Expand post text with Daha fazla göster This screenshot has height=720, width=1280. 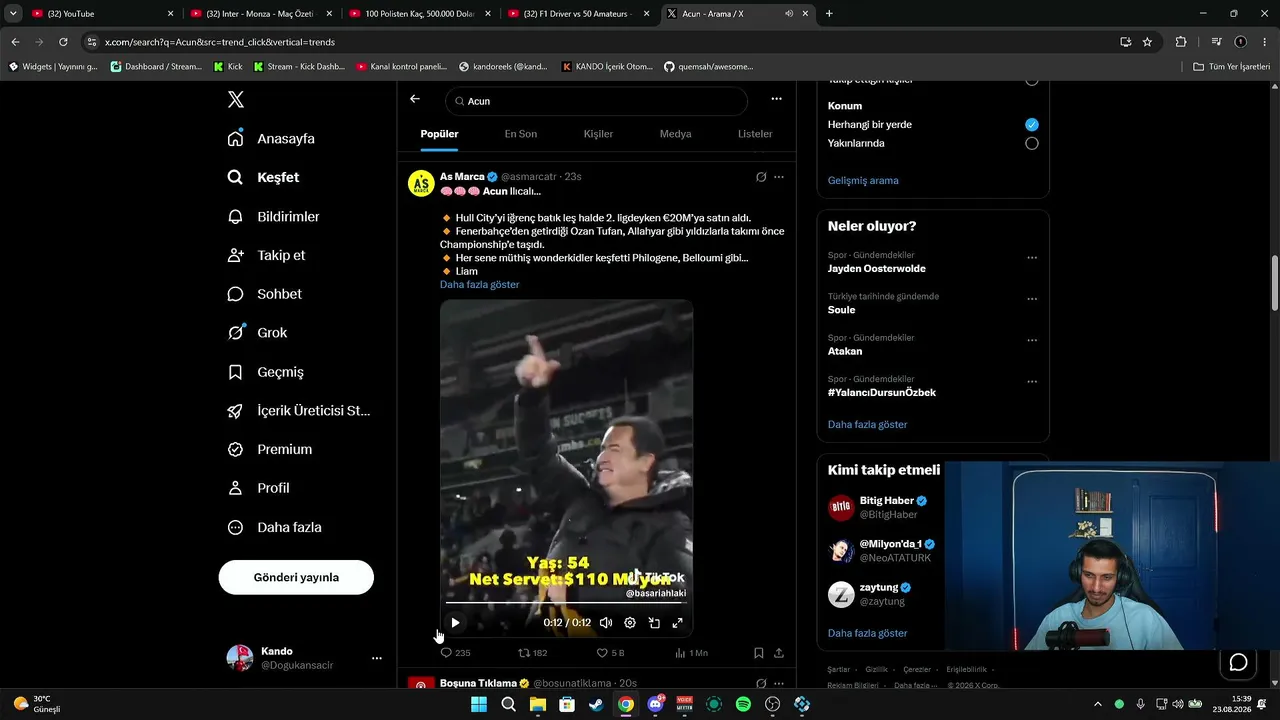point(479,285)
